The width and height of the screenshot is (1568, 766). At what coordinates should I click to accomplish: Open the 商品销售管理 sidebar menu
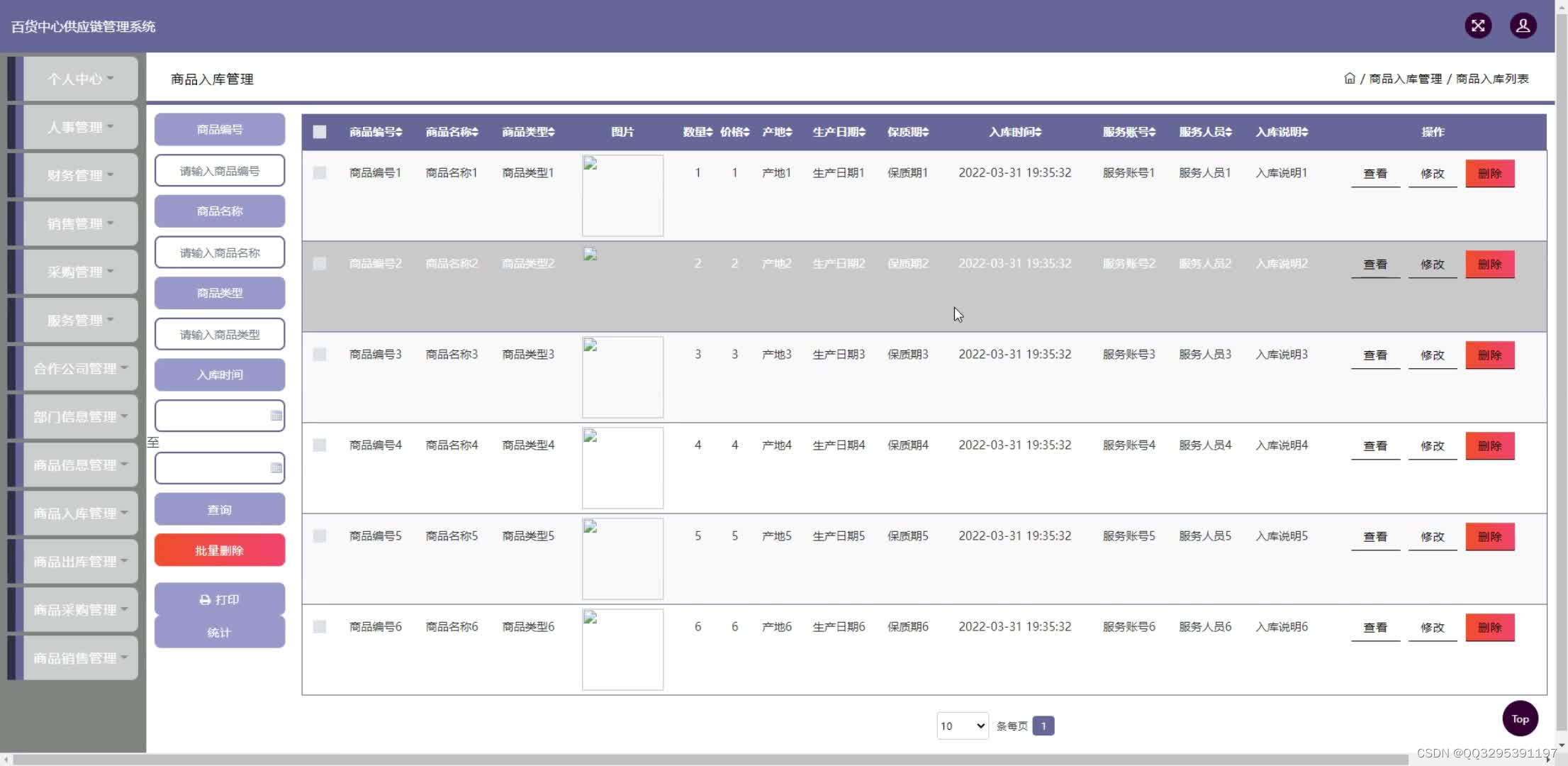pyautogui.click(x=81, y=657)
